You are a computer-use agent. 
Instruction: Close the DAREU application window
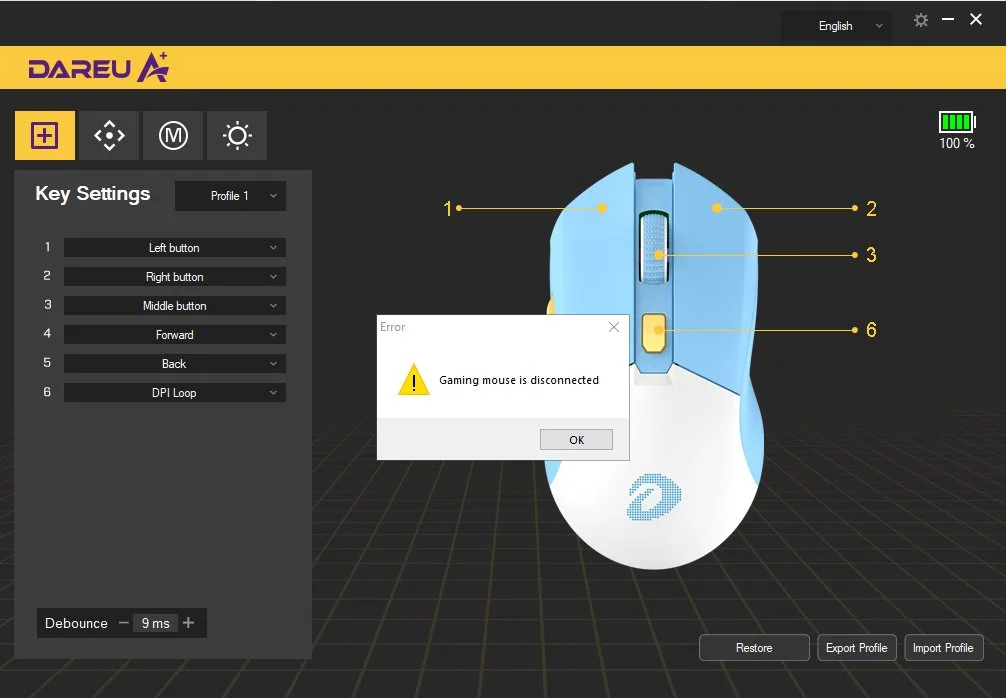point(976,19)
